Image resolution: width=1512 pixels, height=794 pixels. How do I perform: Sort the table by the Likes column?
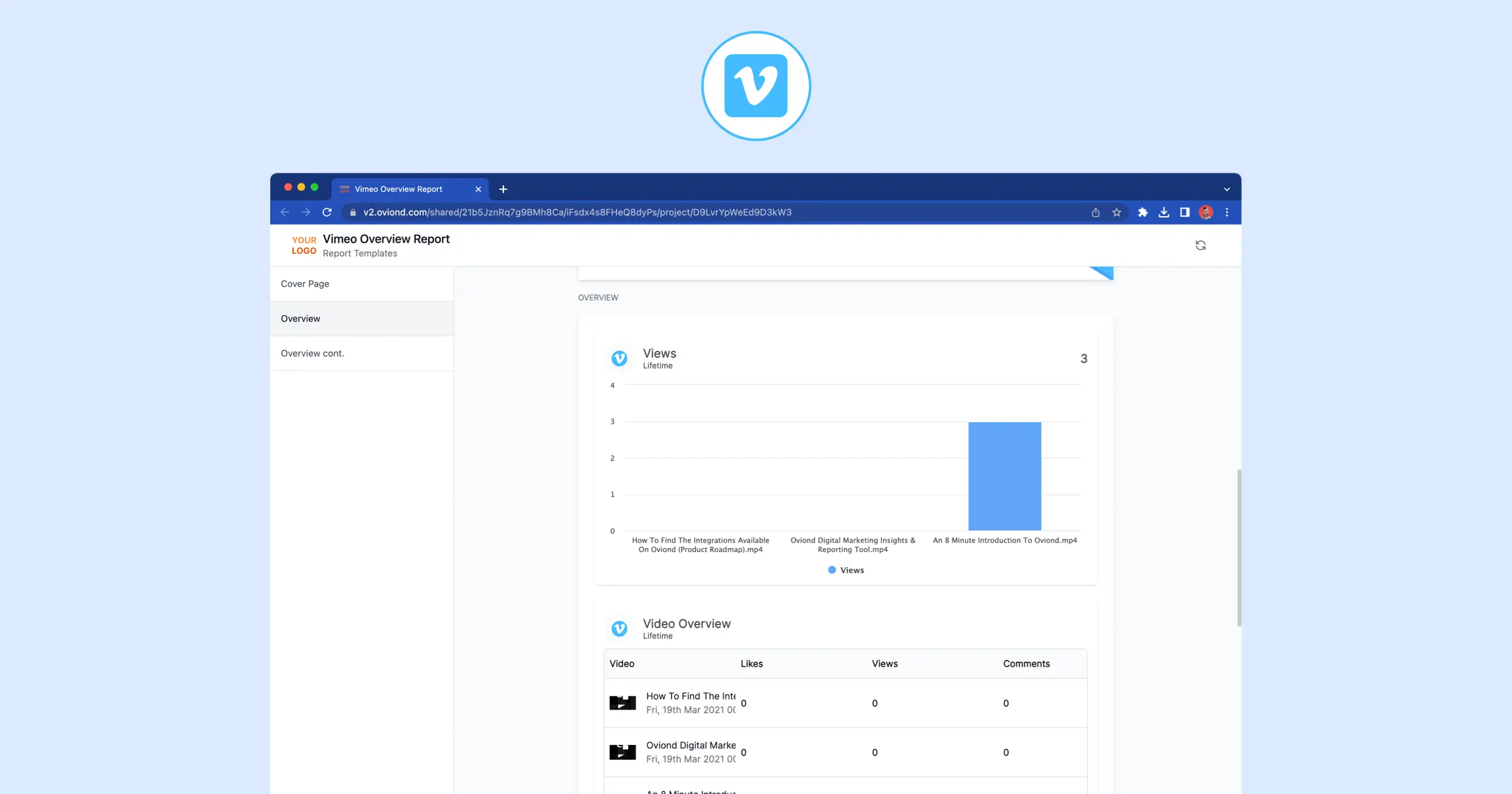[x=752, y=664]
